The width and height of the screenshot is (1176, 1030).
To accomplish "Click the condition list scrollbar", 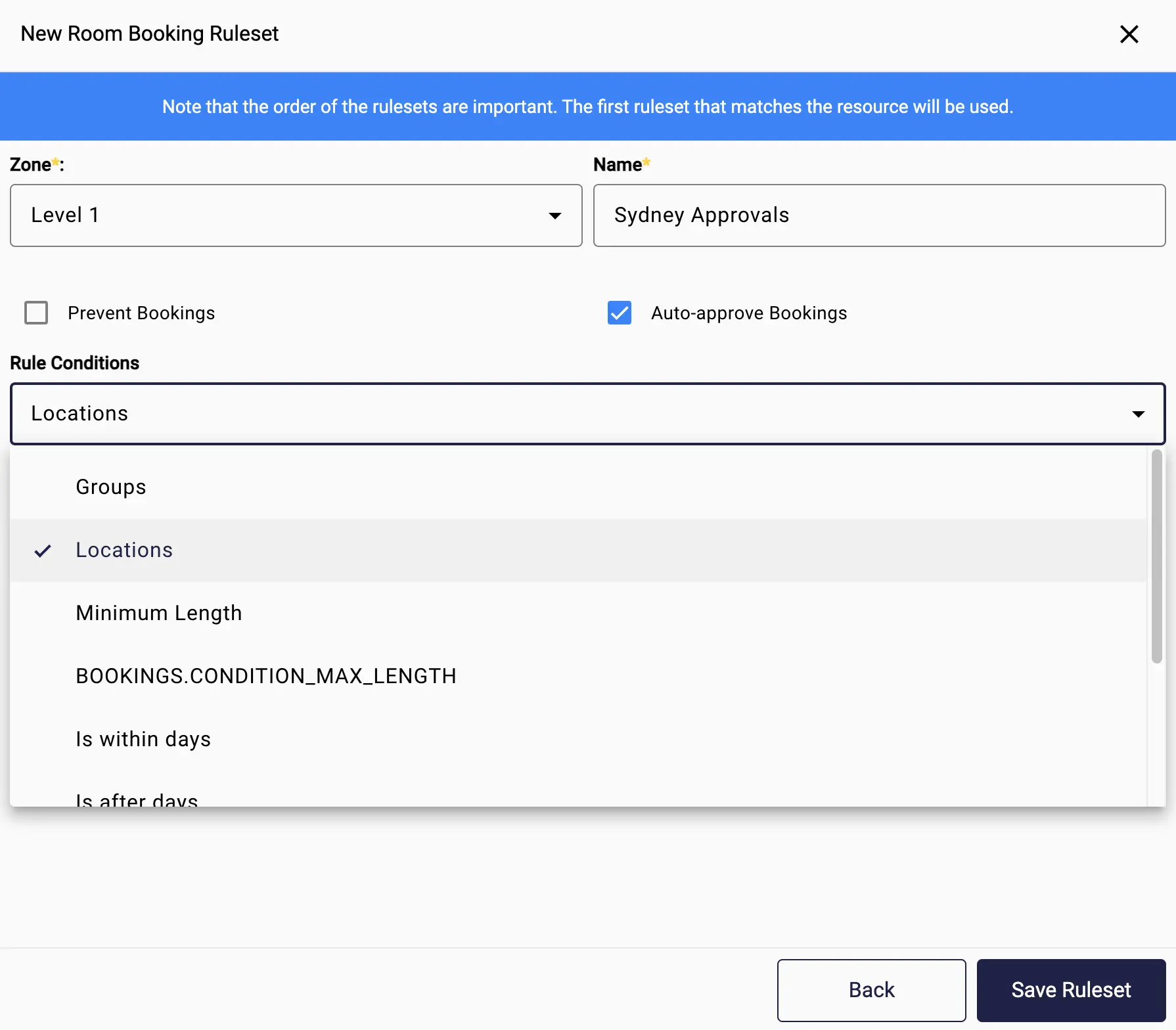I will click(1157, 557).
